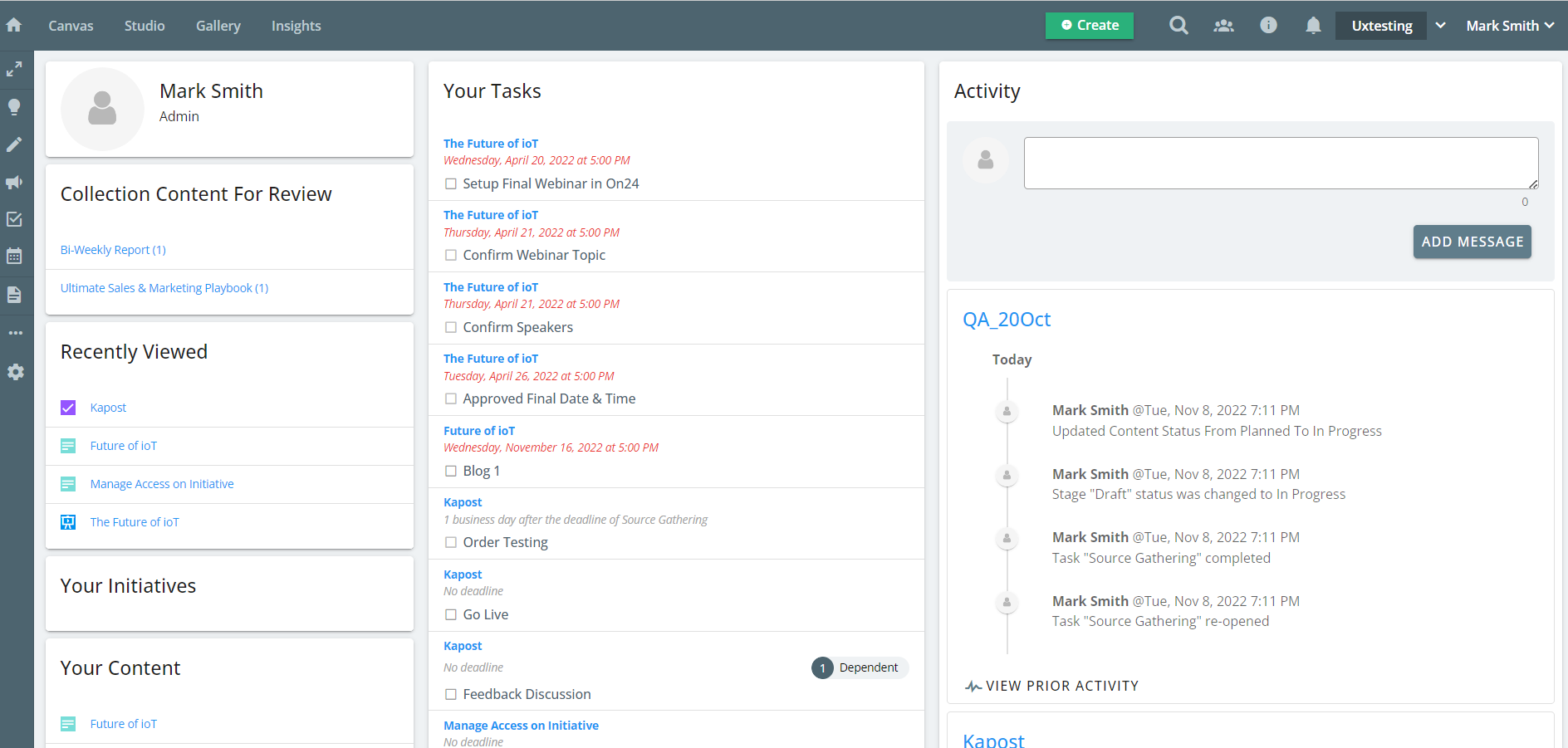
Task: Click the info circle icon
Action: (1268, 25)
